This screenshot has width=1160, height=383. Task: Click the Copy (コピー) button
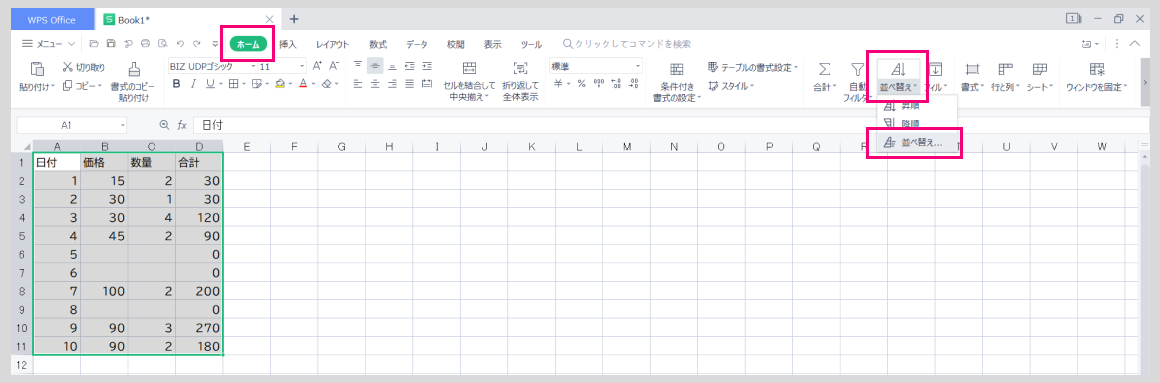point(81,86)
